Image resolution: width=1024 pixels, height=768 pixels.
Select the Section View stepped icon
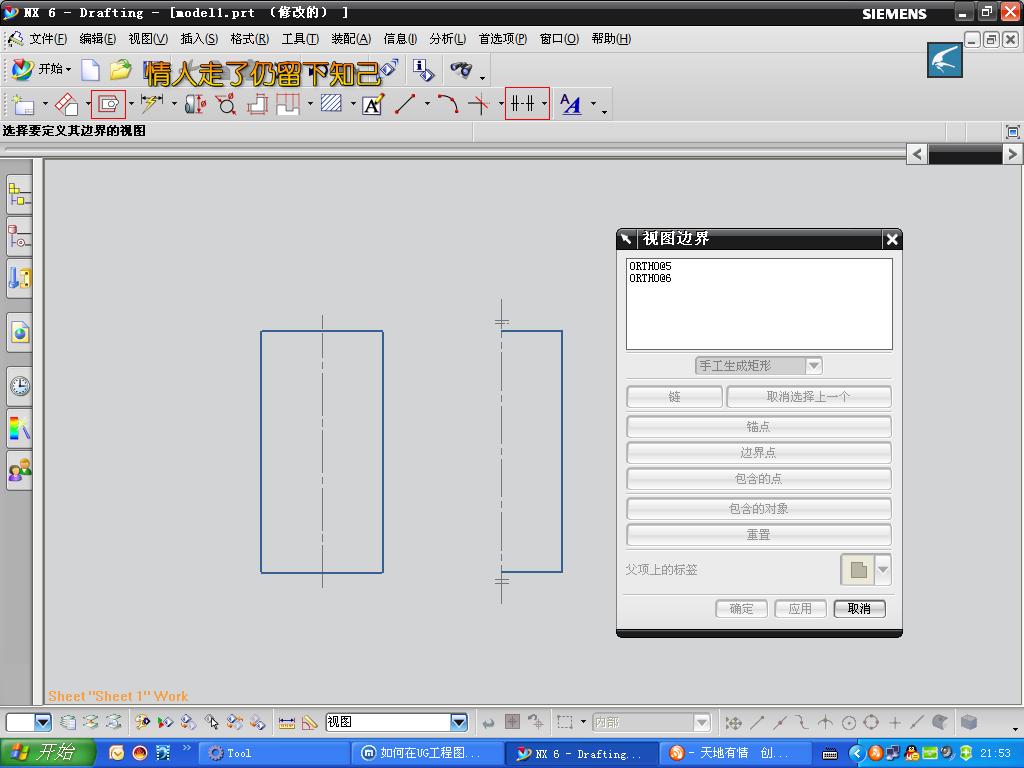(258, 104)
